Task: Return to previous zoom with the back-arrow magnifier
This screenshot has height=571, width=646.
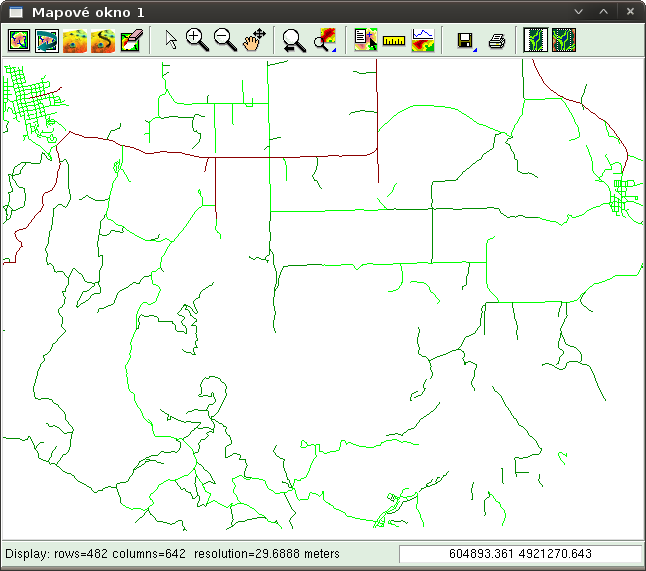Action: (x=293, y=40)
